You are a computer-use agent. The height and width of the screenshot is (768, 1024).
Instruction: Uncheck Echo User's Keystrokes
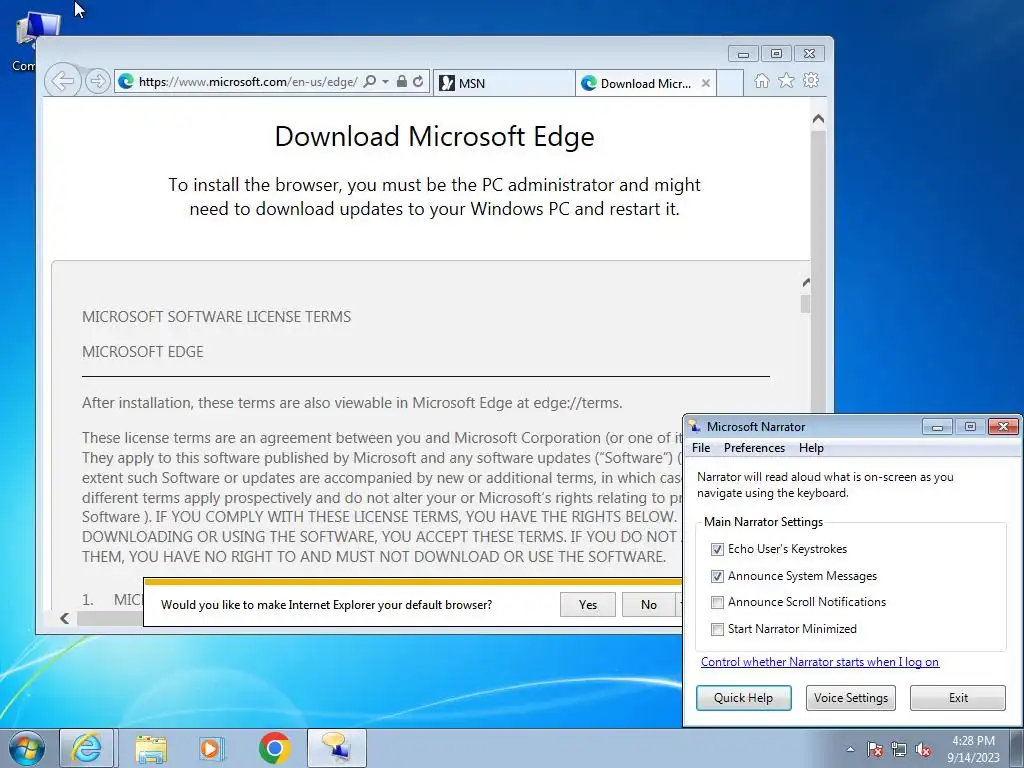pyautogui.click(x=717, y=549)
